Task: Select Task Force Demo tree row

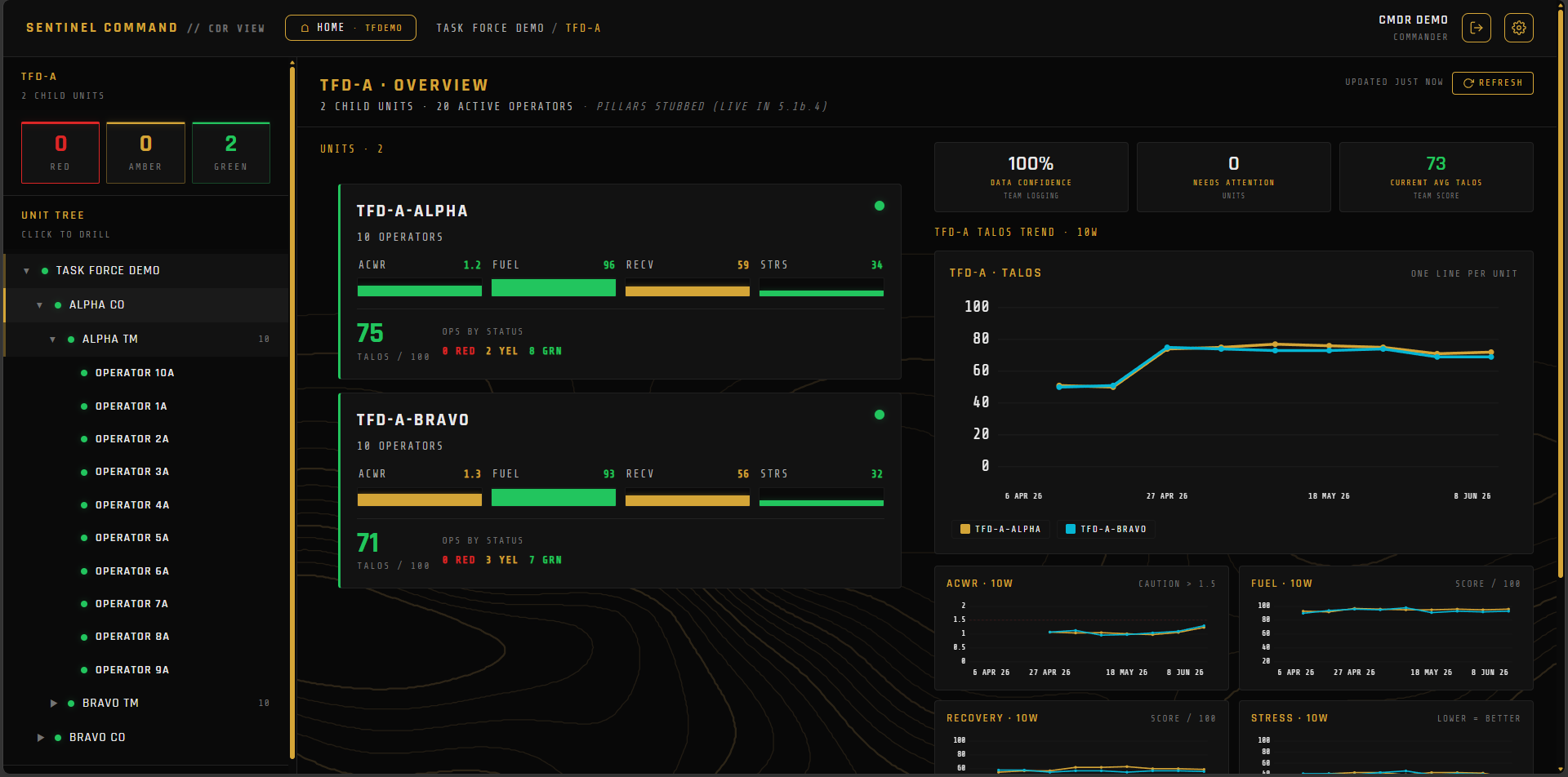Action: pos(146,271)
